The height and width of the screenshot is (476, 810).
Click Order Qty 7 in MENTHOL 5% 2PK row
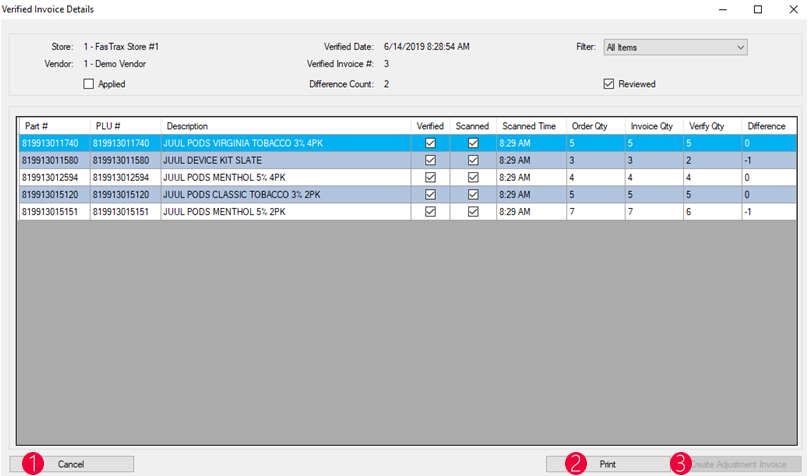(596, 211)
